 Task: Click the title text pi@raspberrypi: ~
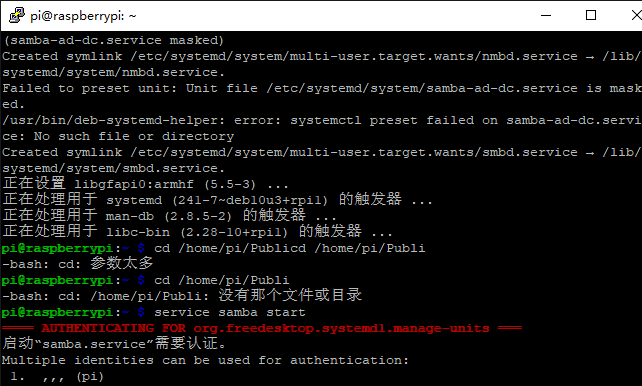(x=83, y=16)
